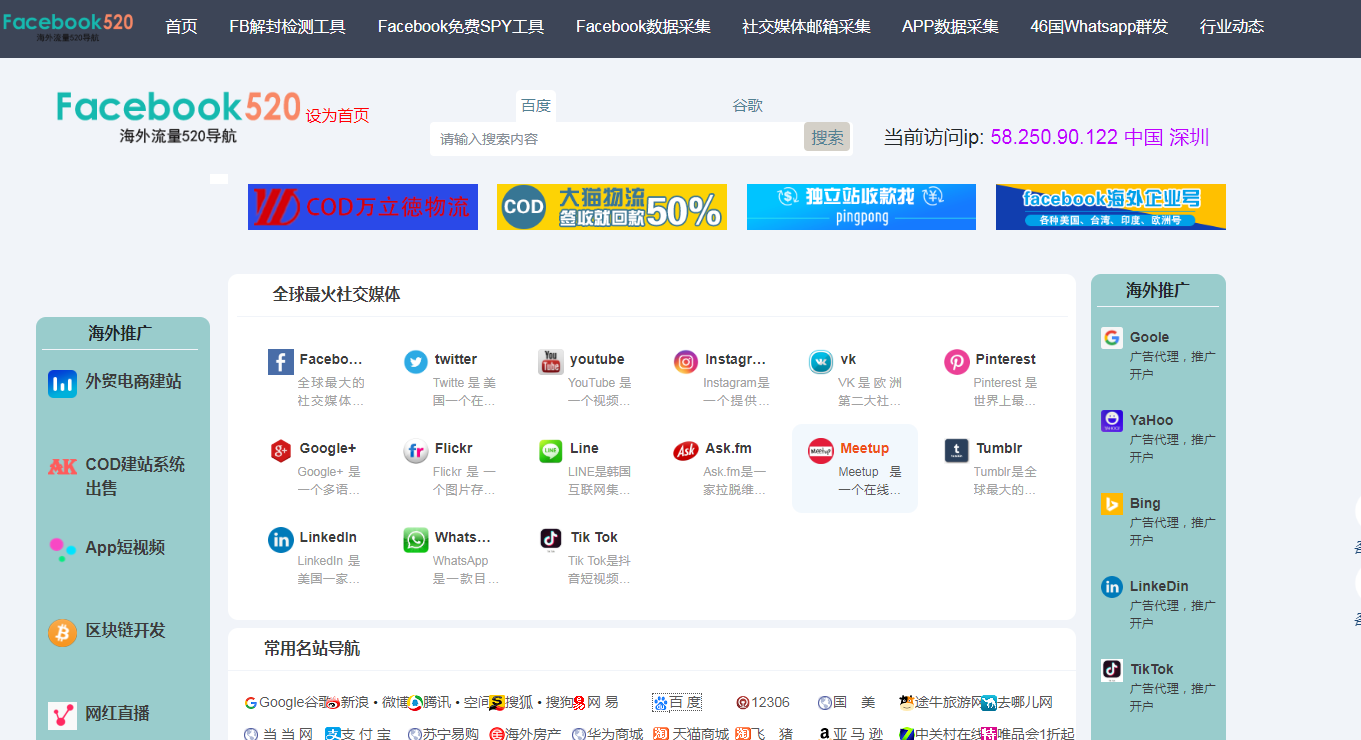Click the 外贸电商建站 chart icon
Screen dimensions: 1361x740
pos(62,383)
